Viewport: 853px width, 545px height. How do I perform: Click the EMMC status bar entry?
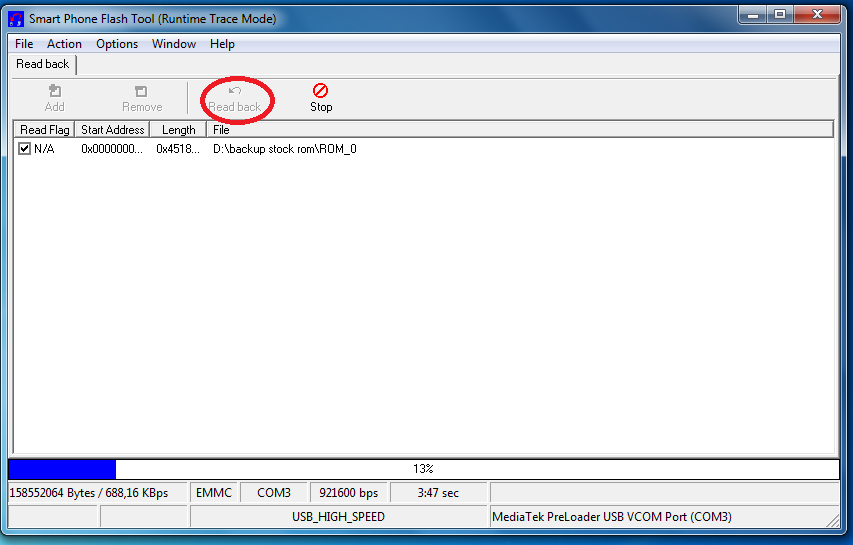pos(214,493)
